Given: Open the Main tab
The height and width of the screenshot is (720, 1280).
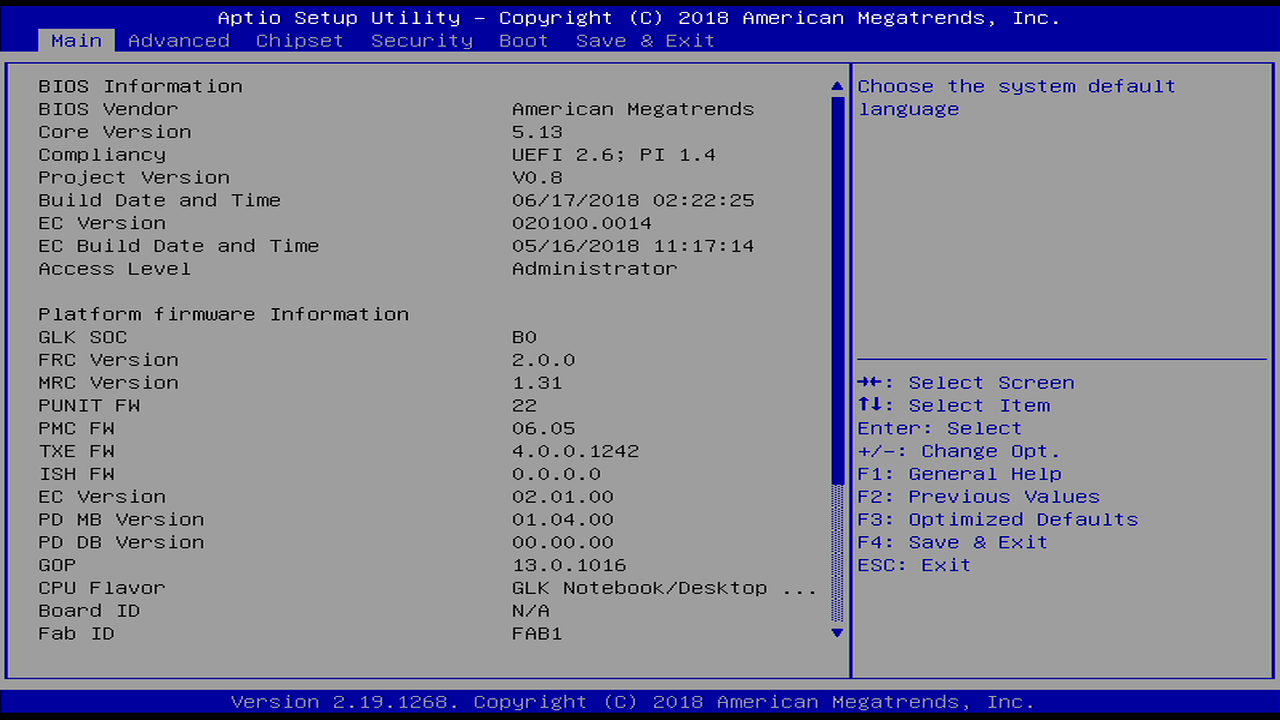Looking at the screenshot, I should (76, 41).
